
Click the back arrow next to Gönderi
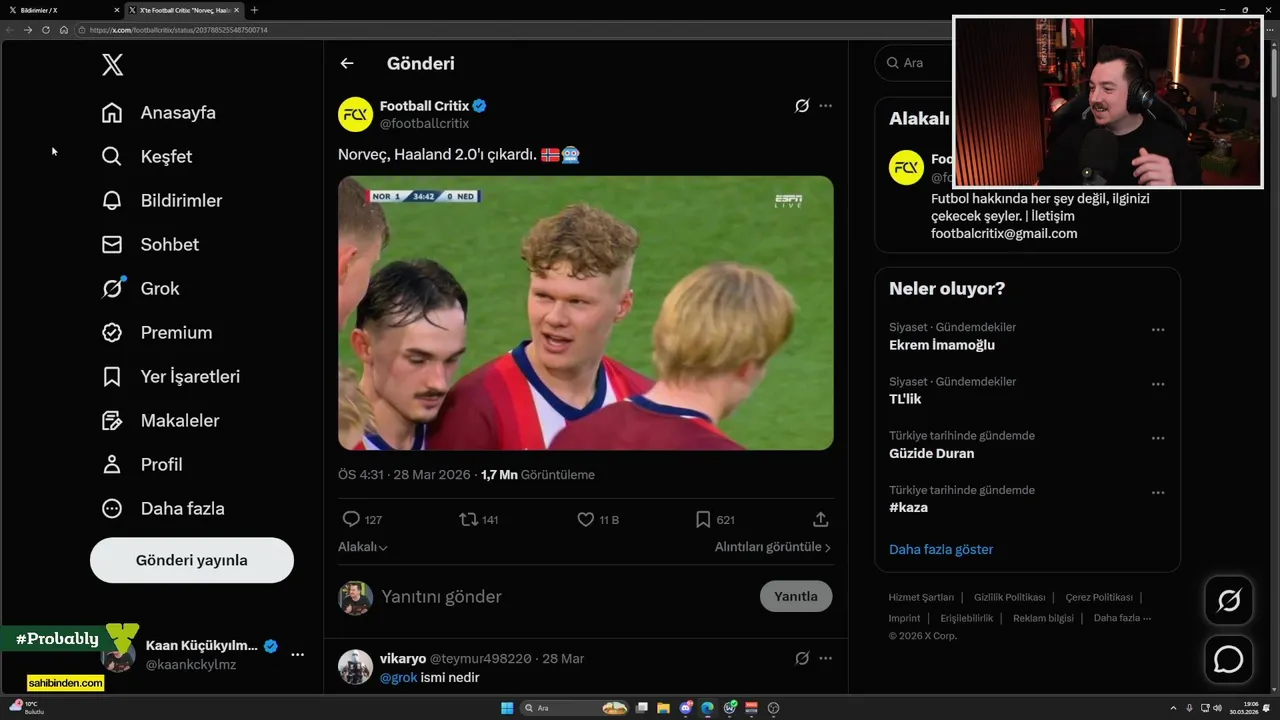point(347,63)
